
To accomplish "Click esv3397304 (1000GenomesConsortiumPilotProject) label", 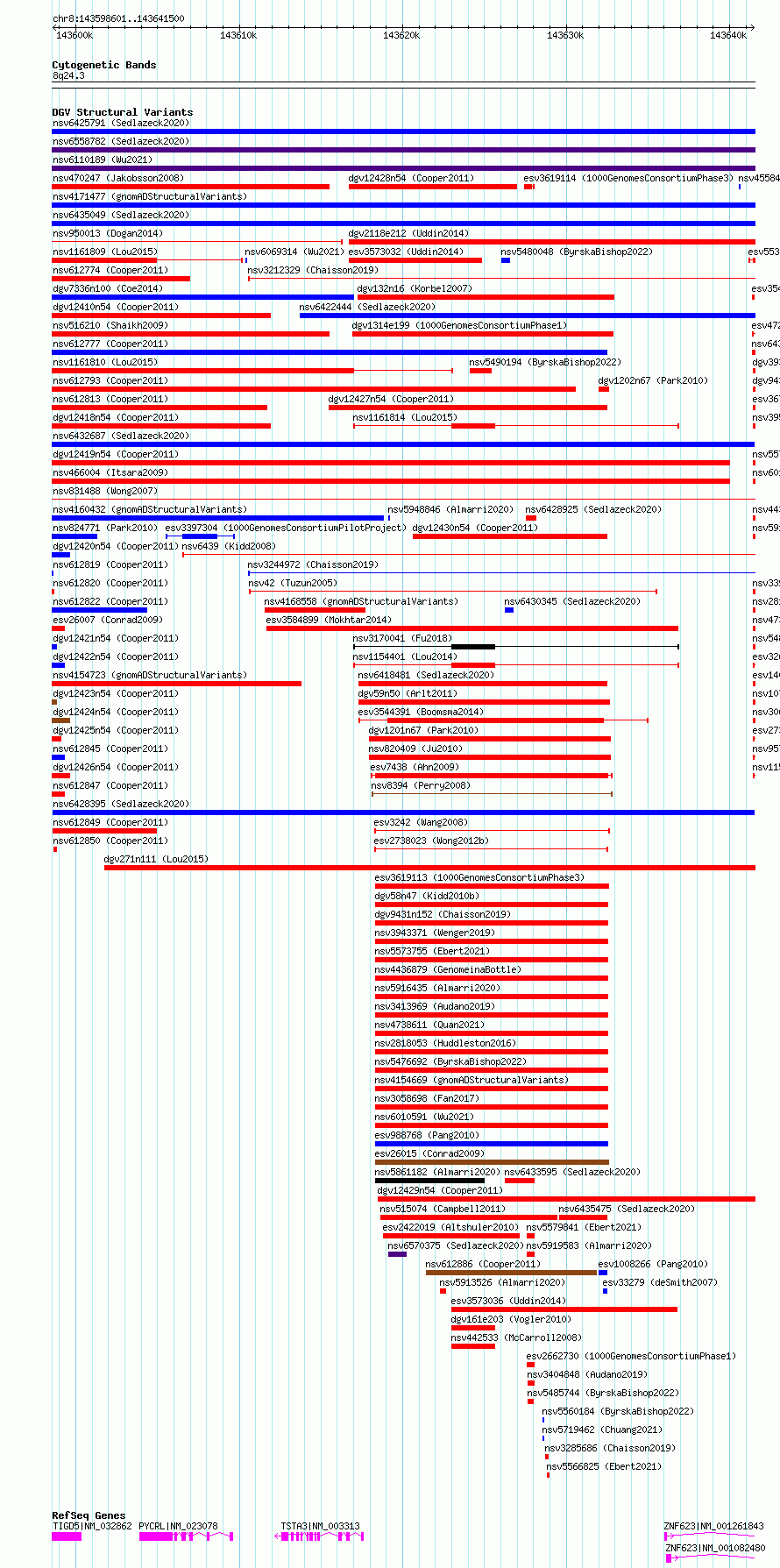I will [x=287, y=528].
